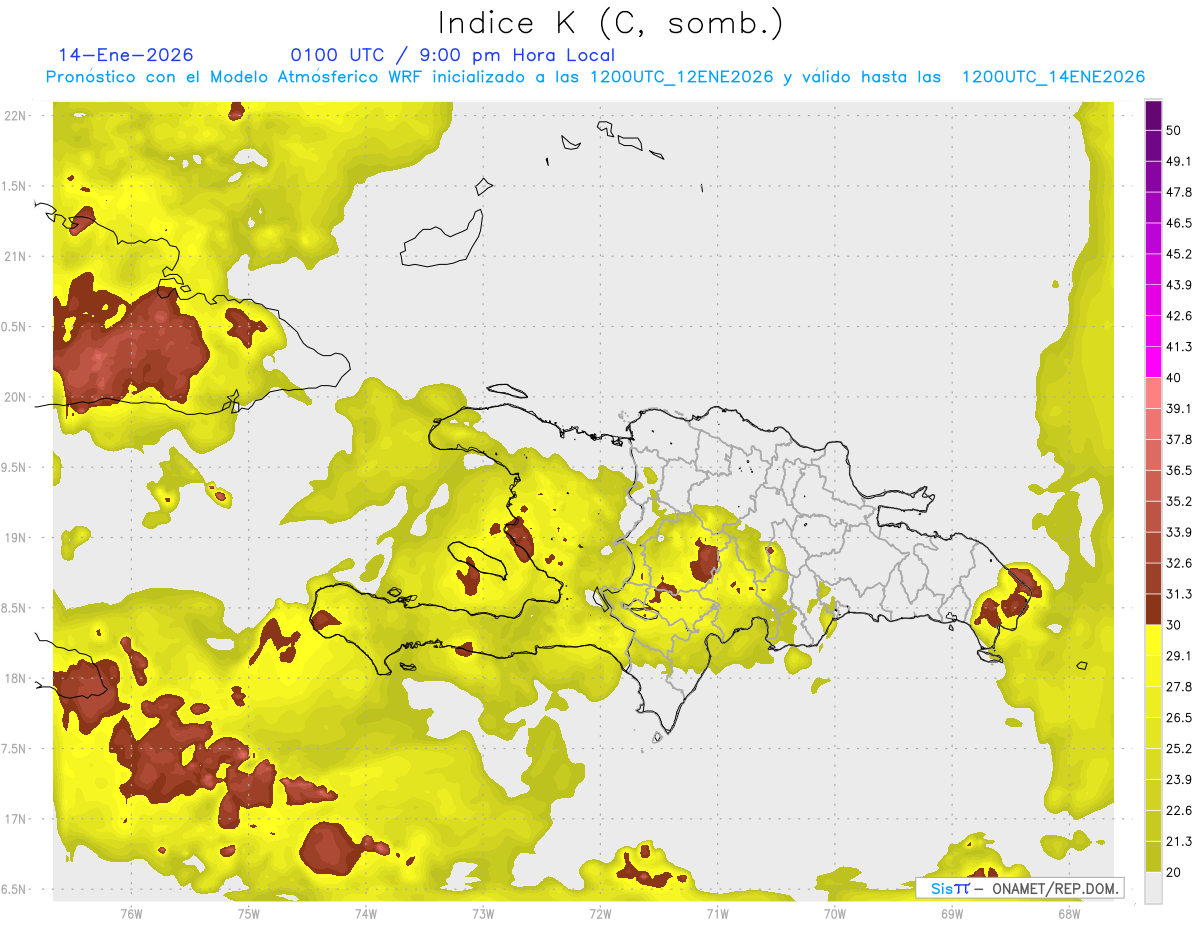Click the legend value "32.6"

tap(1179, 563)
